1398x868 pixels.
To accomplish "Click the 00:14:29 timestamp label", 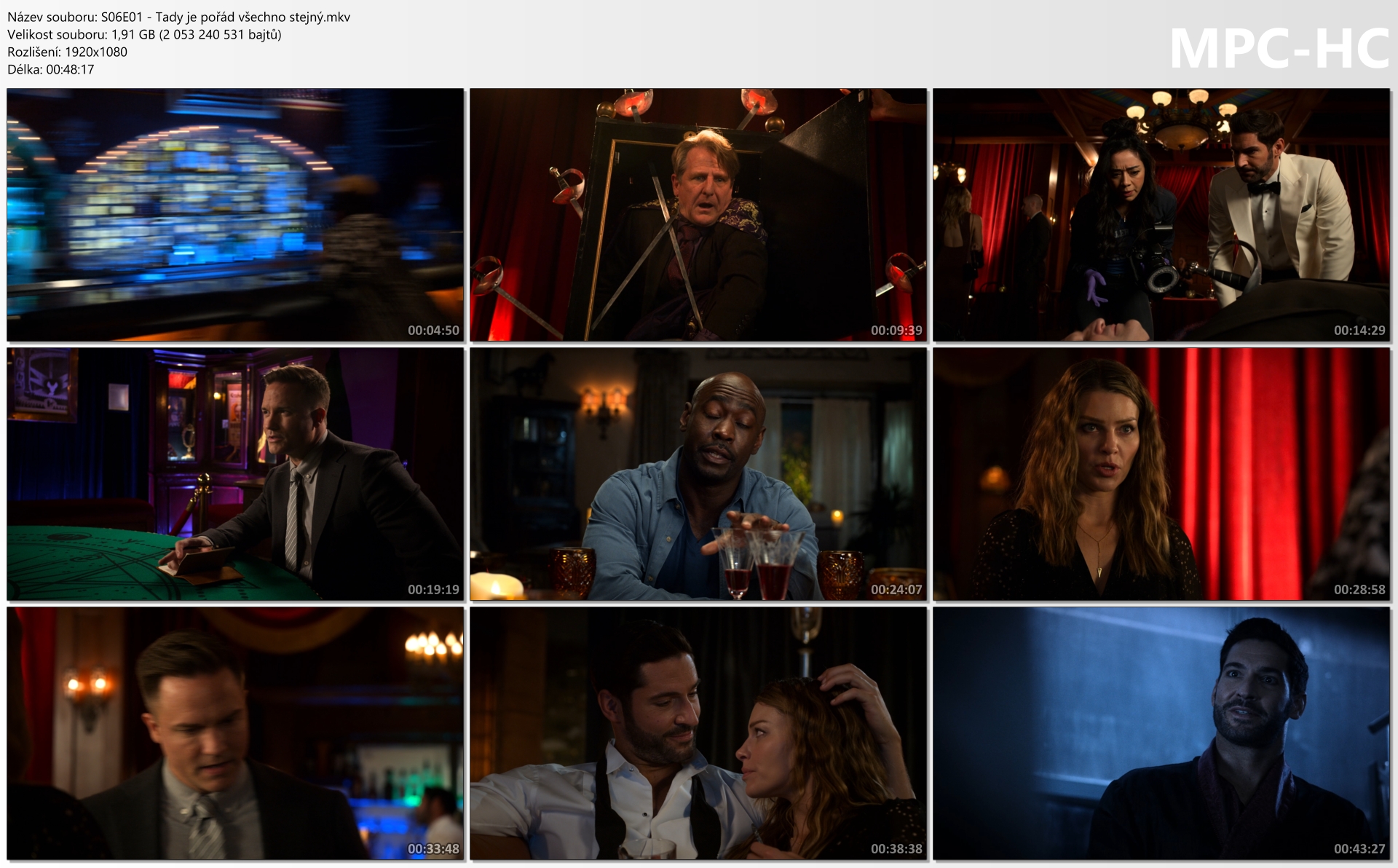I will tap(1359, 331).
